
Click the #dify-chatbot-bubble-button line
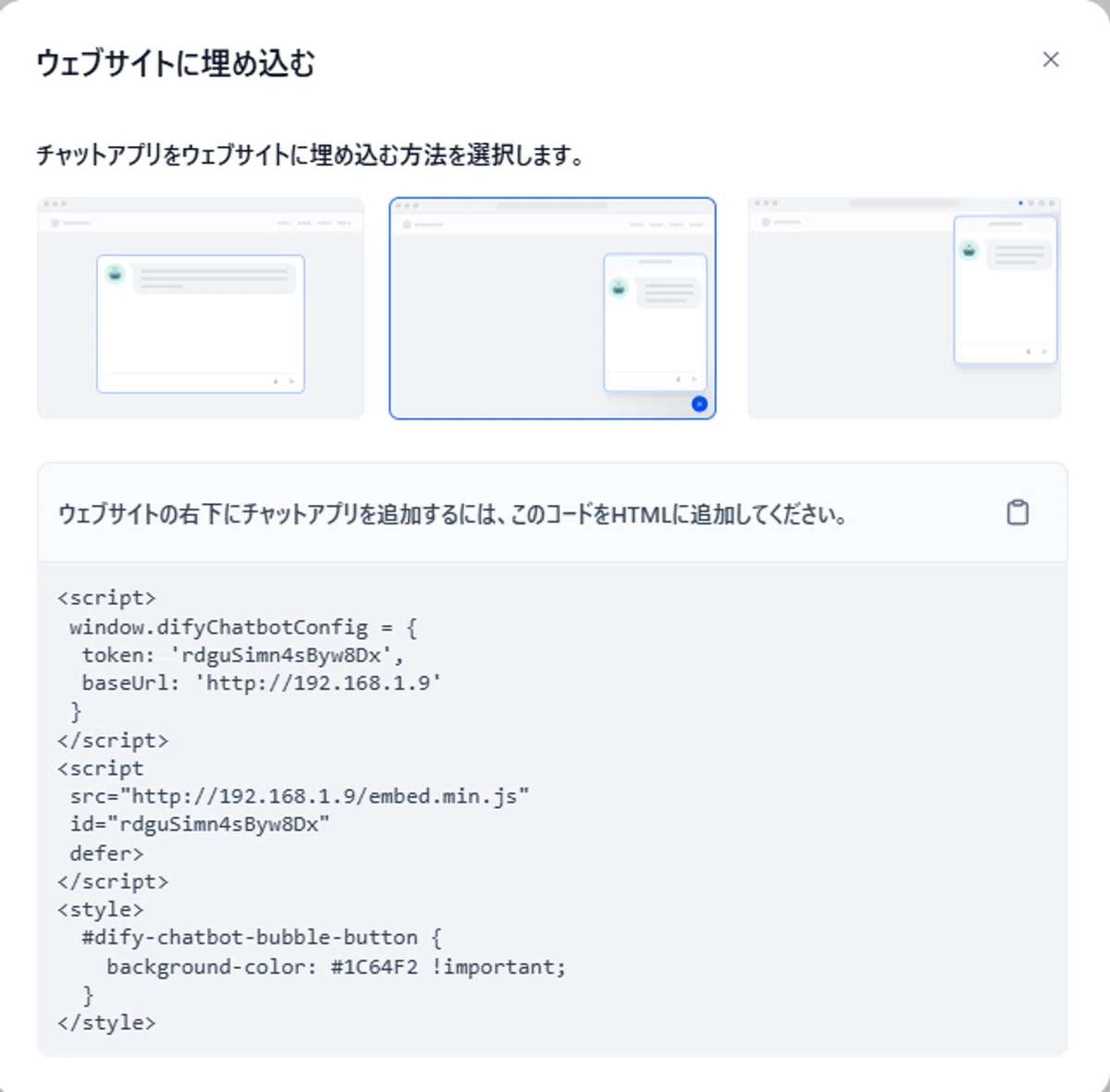coord(262,938)
